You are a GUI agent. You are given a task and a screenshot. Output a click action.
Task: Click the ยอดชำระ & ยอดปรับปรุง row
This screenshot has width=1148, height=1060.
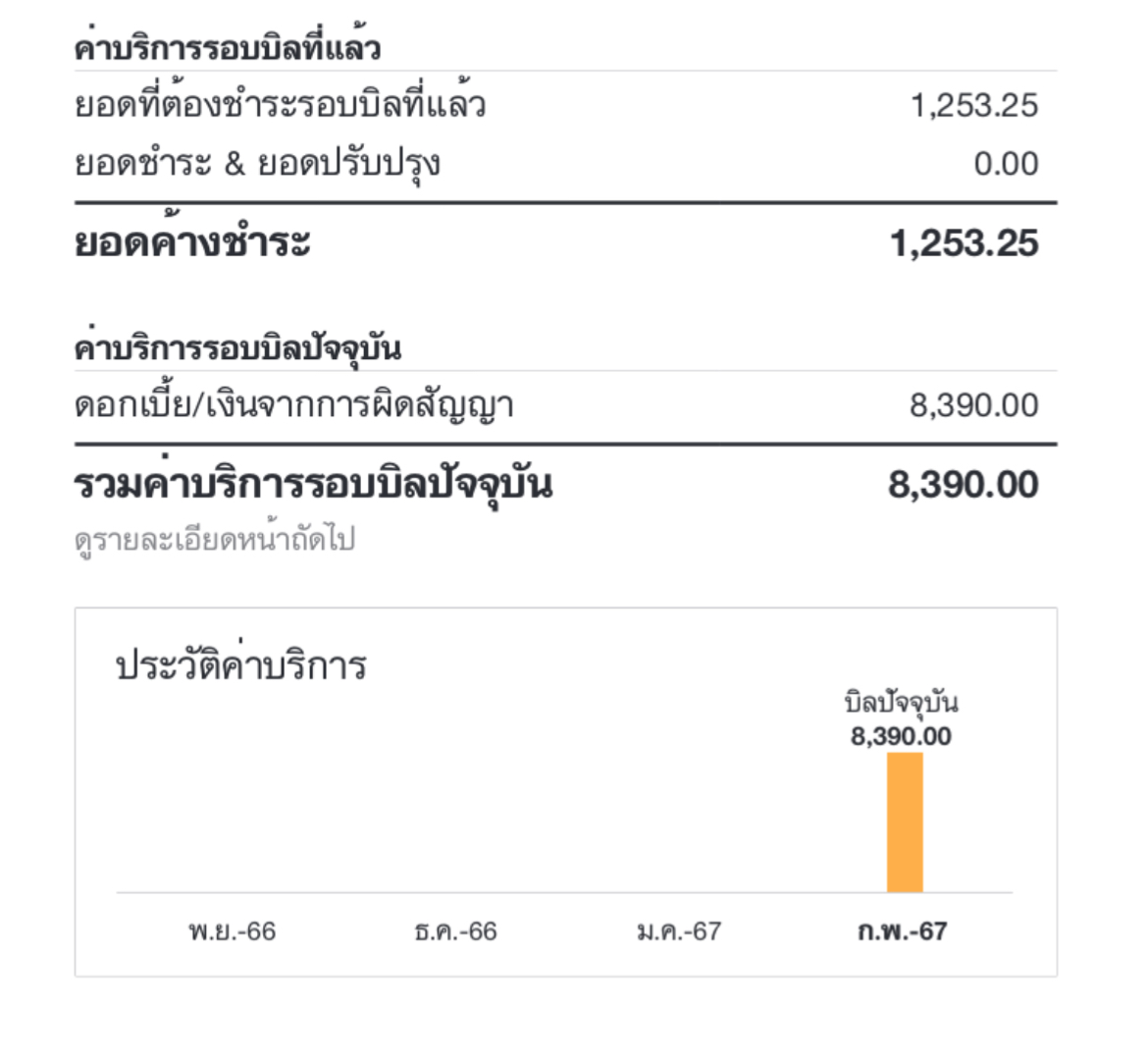coord(257,164)
